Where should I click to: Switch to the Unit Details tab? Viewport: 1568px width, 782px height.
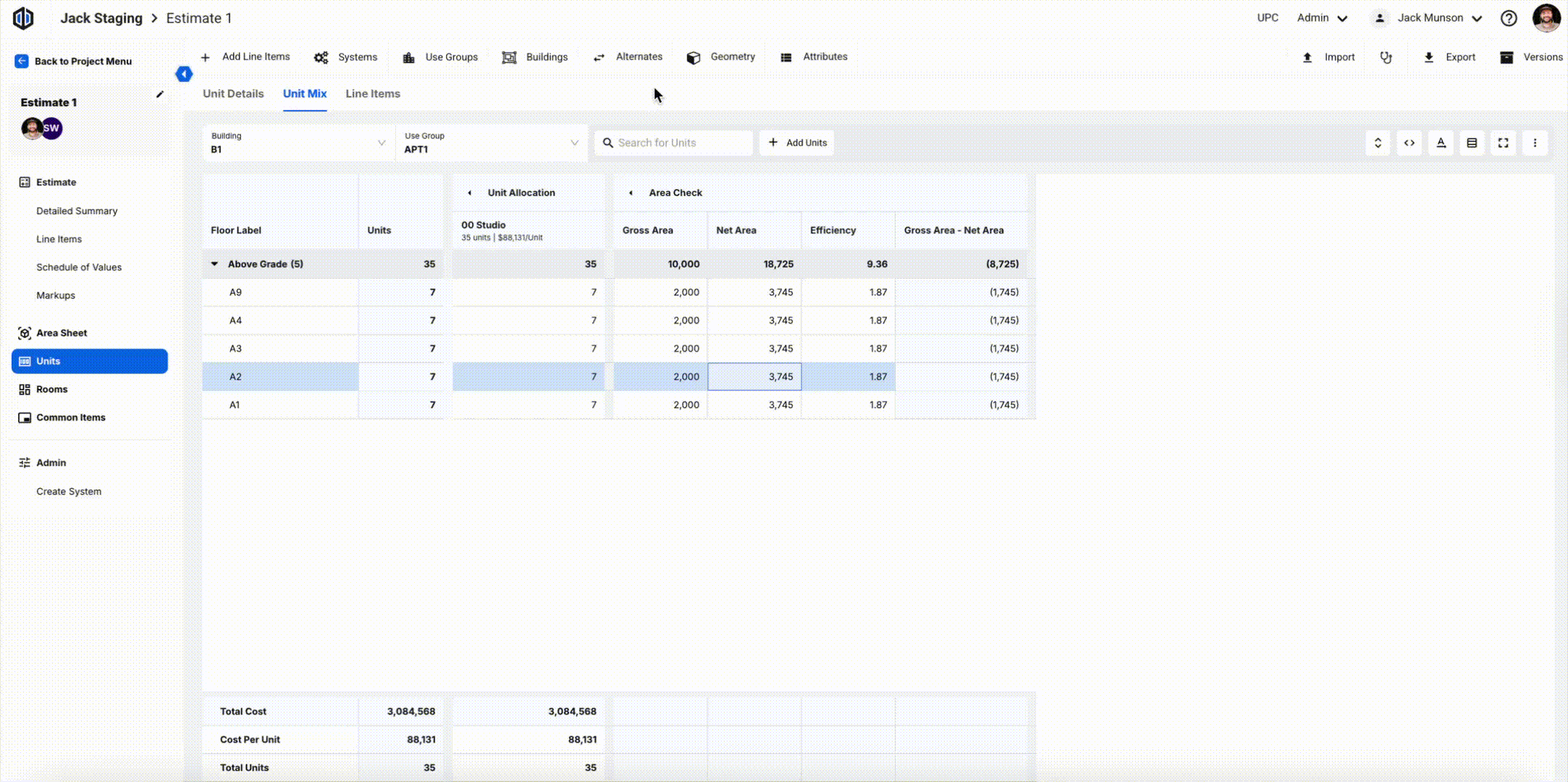pos(233,93)
